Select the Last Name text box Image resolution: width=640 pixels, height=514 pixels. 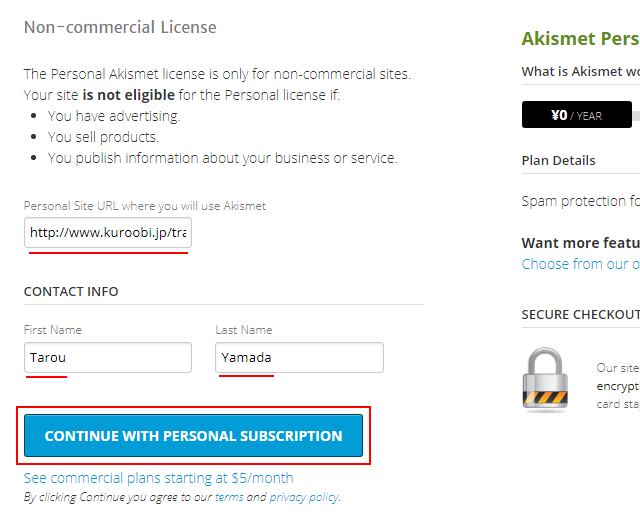299,357
